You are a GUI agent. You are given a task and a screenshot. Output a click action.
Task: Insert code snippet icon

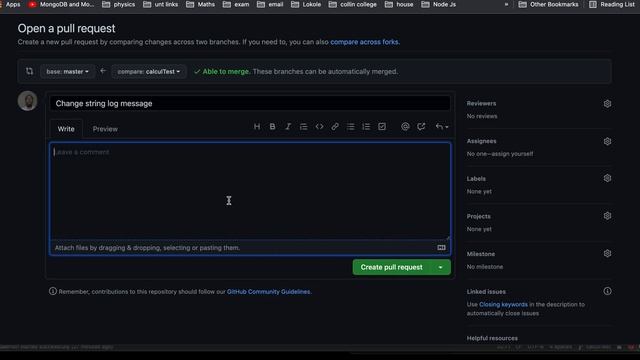click(x=319, y=127)
